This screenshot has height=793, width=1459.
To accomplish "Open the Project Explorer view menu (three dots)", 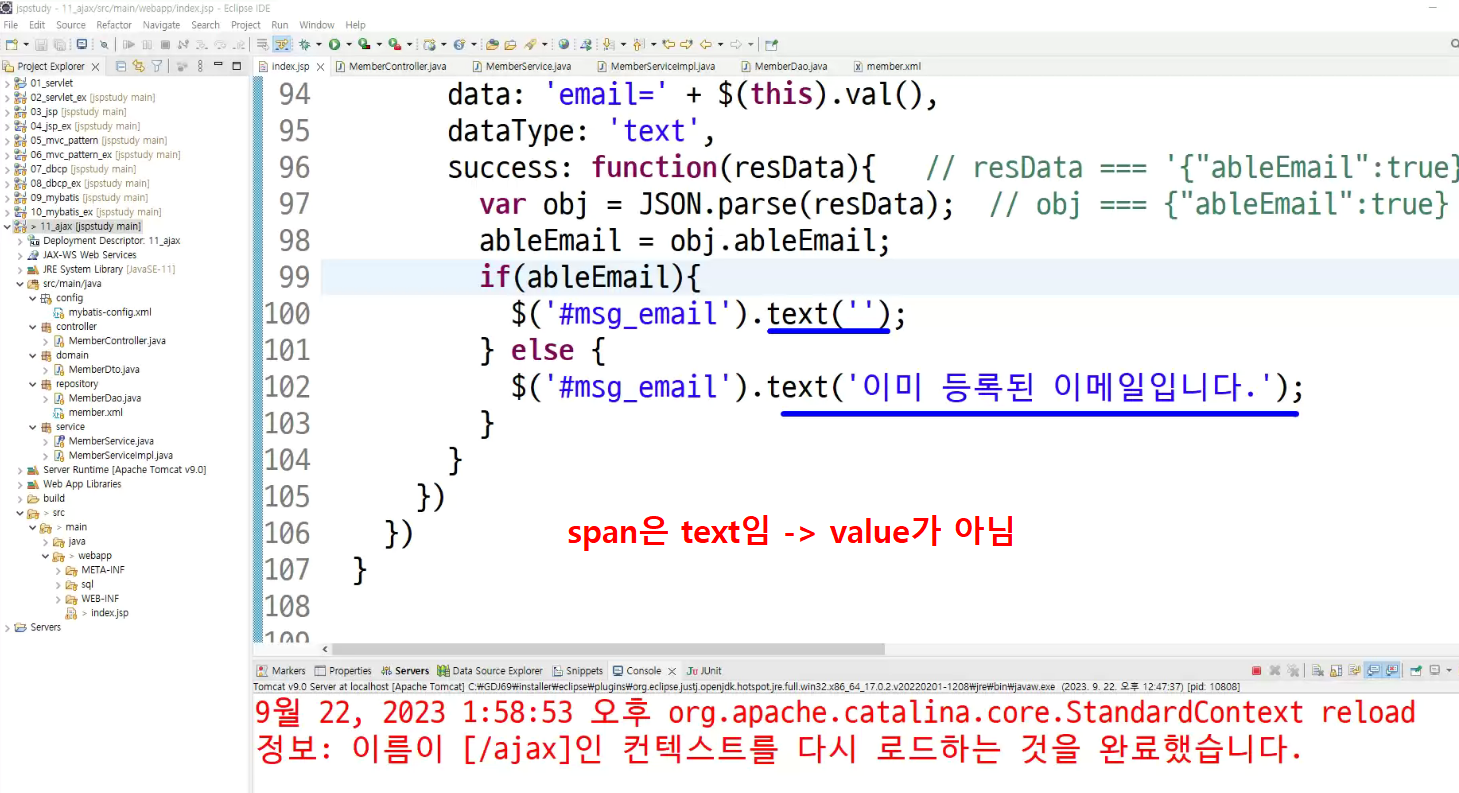I will coord(200,66).
